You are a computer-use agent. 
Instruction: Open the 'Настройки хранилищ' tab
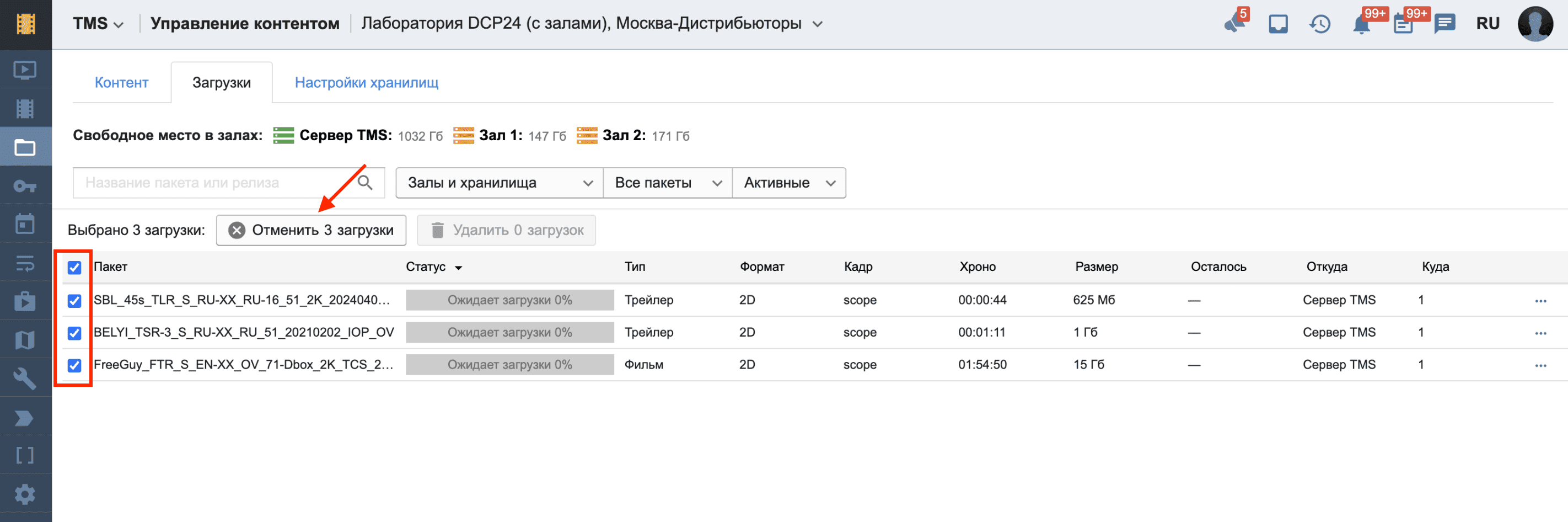pos(367,83)
